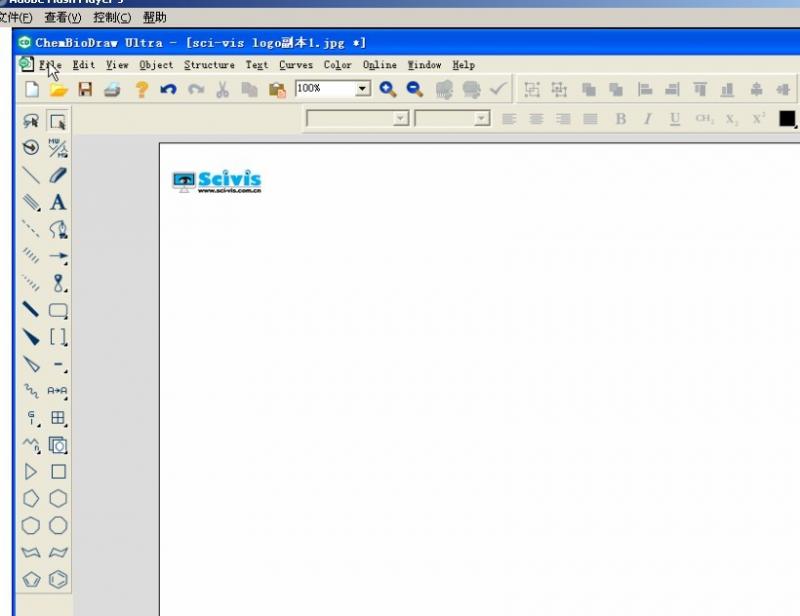This screenshot has width=800, height=616.
Task: Zoom out with magnifier minus
Action: tap(415, 89)
